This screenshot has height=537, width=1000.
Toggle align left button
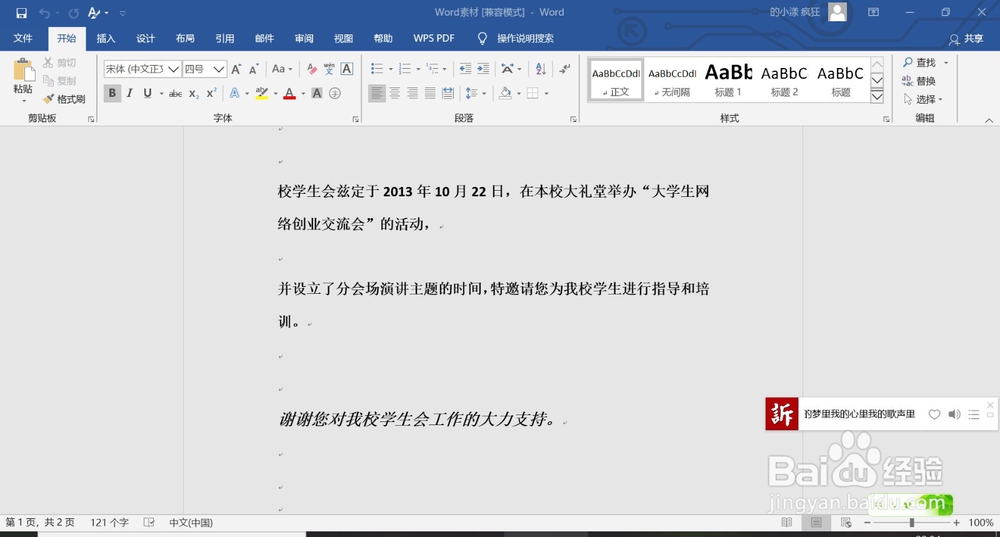[x=377, y=94]
